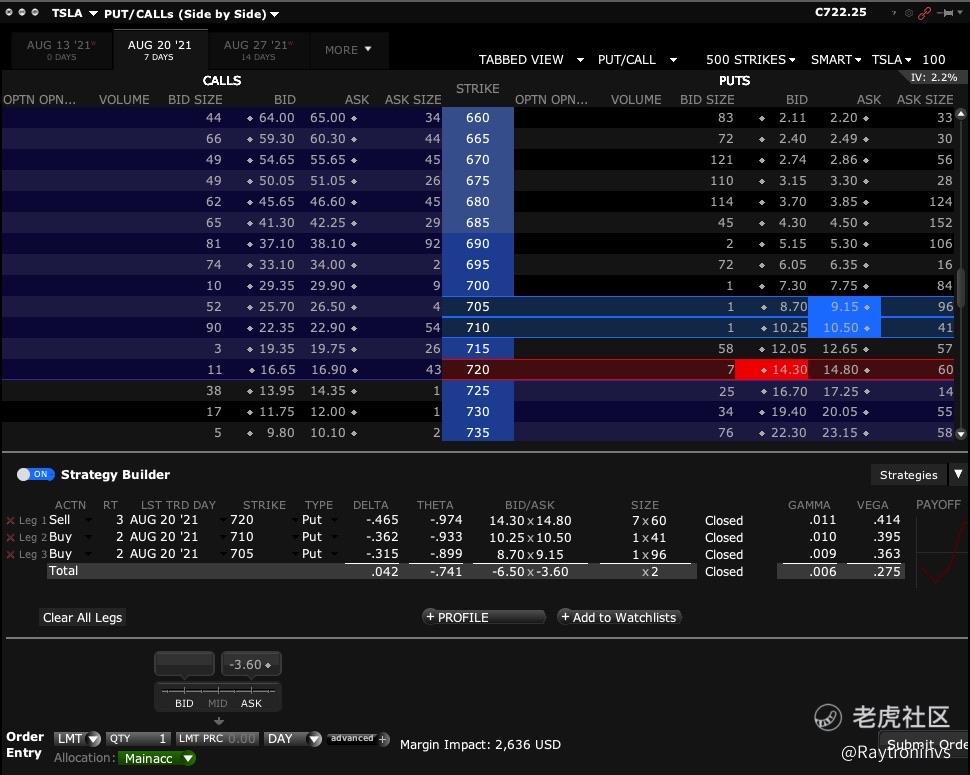Click the diamond beside 735 put ask

click(866, 433)
